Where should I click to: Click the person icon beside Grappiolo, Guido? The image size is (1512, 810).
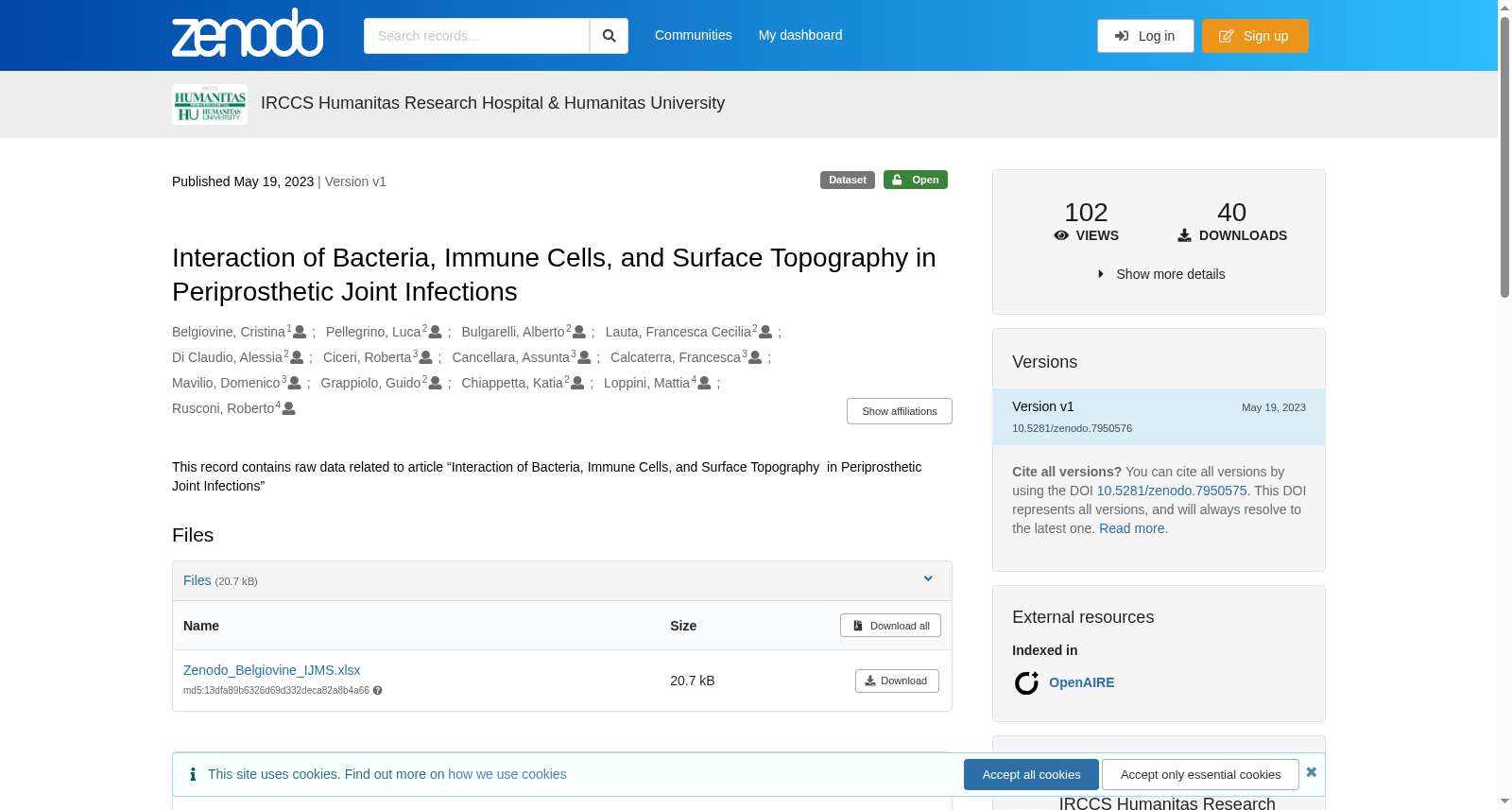coord(436,383)
